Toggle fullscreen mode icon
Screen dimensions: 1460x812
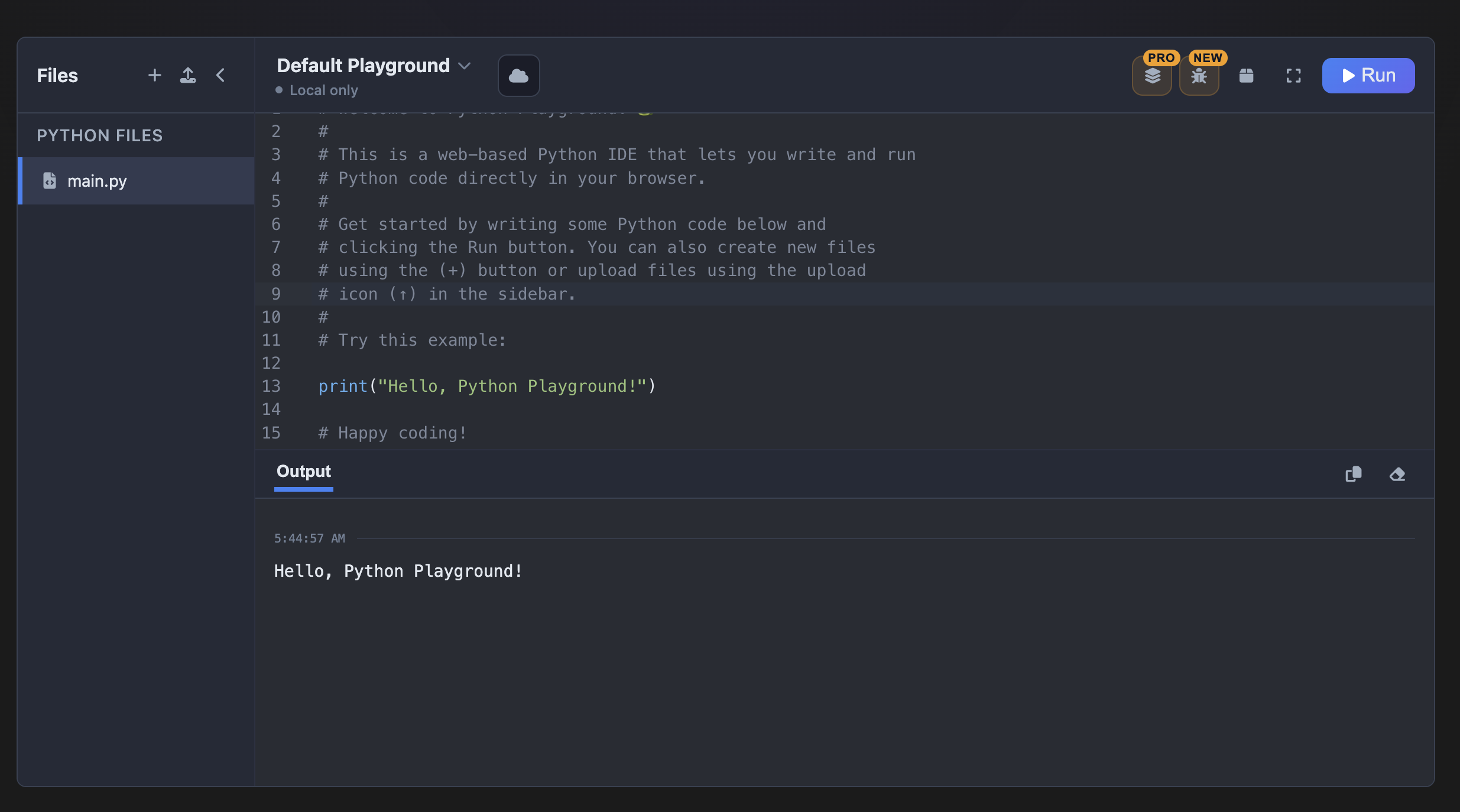coord(1293,76)
